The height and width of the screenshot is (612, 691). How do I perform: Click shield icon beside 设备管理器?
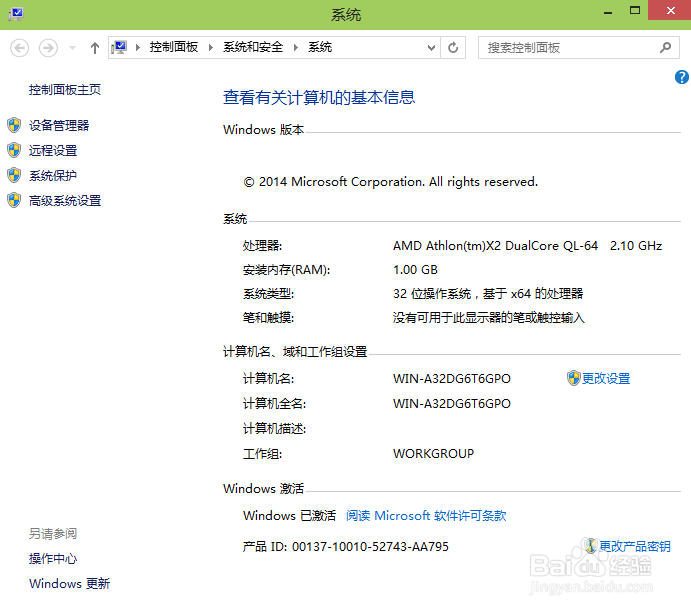click(14, 125)
